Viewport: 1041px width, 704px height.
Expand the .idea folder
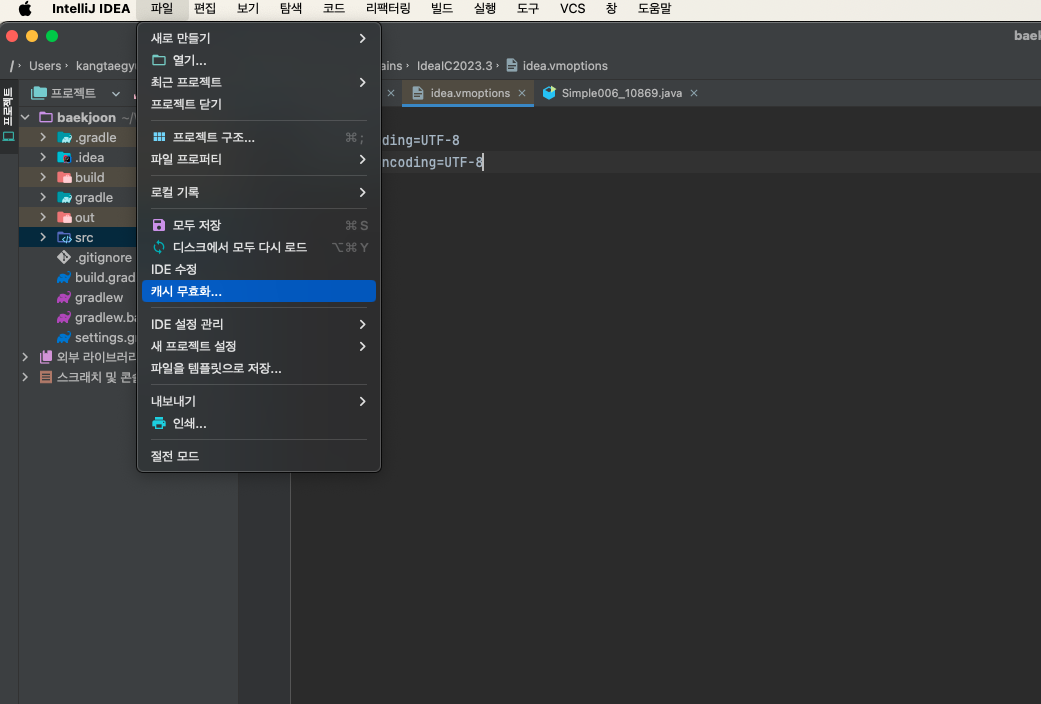click(43, 157)
